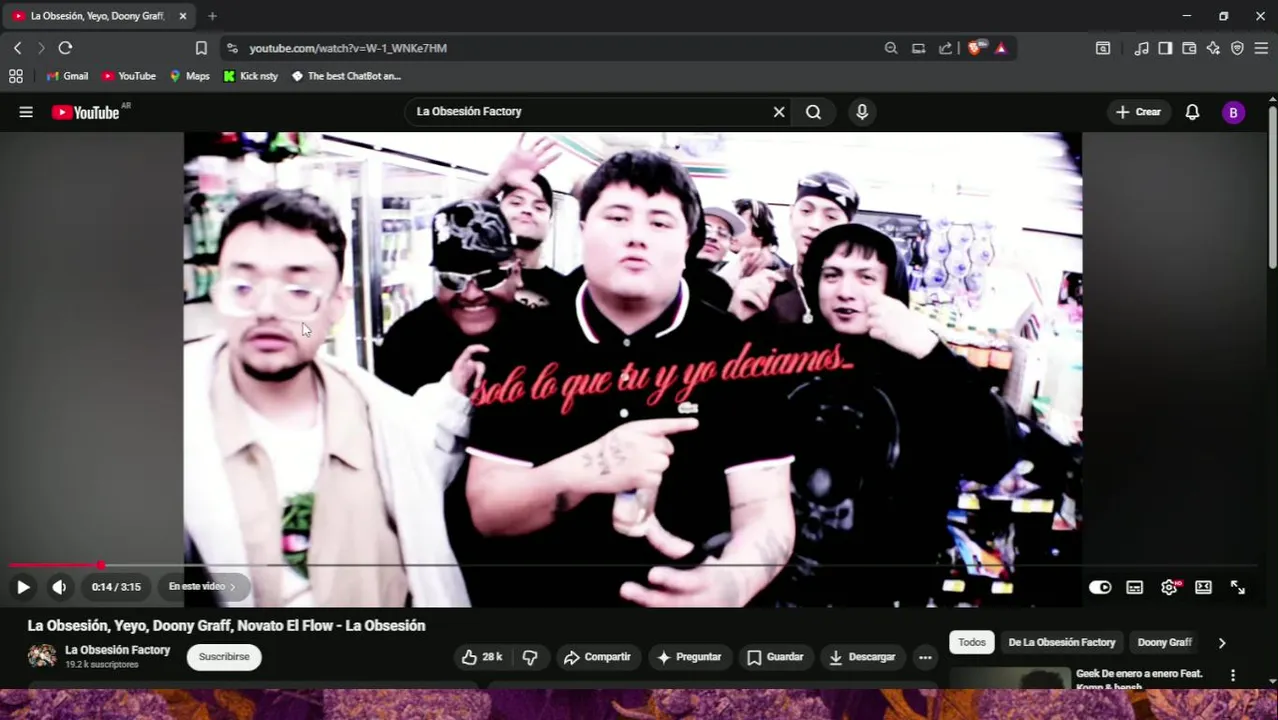Open 'The best ChatBot an...' bookmark
This screenshot has height=720, width=1278.
[x=346, y=76]
